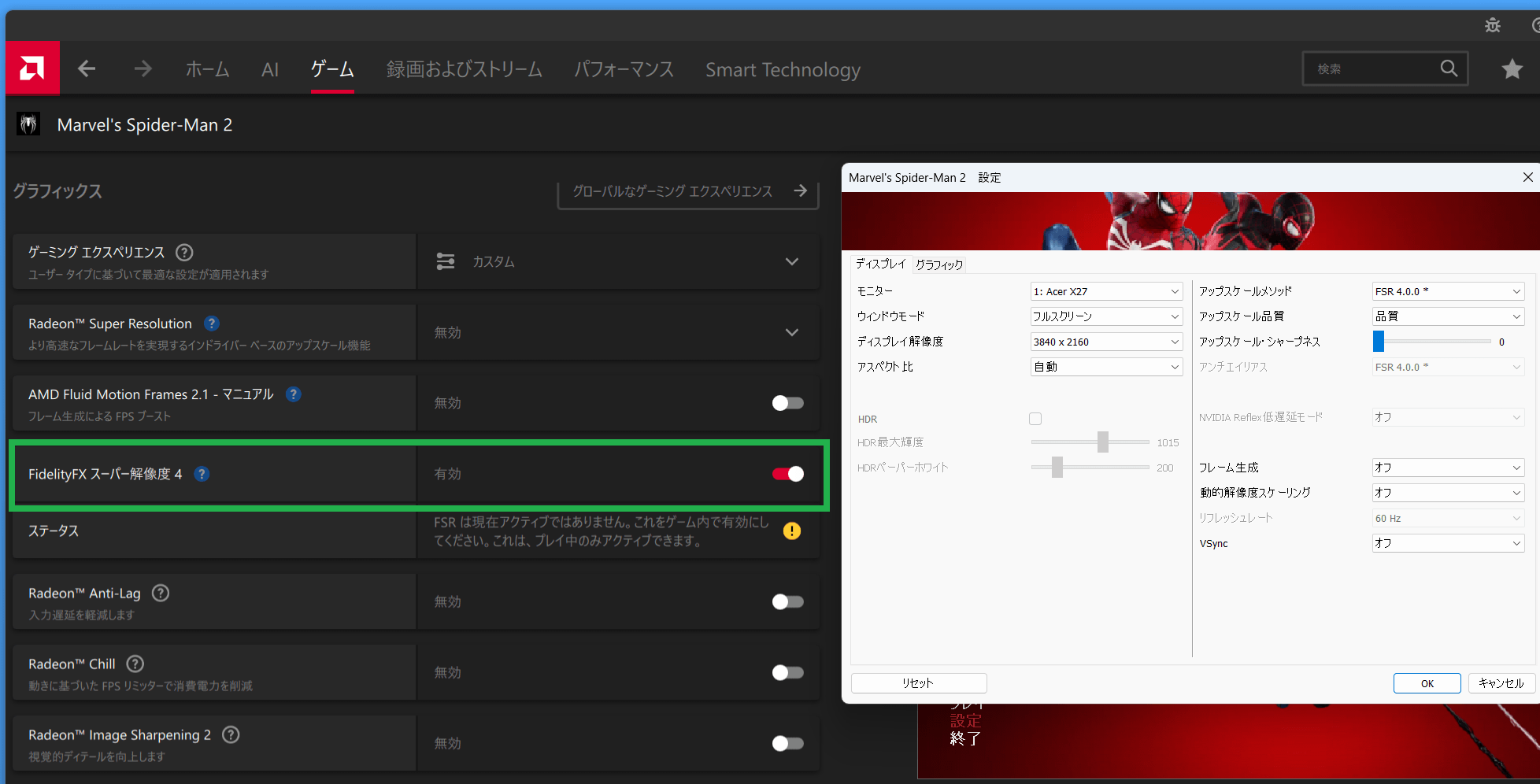The height and width of the screenshot is (784, 1540).
Task: Open help for Radeon Anti-Lag
Action: click(161, 594)
